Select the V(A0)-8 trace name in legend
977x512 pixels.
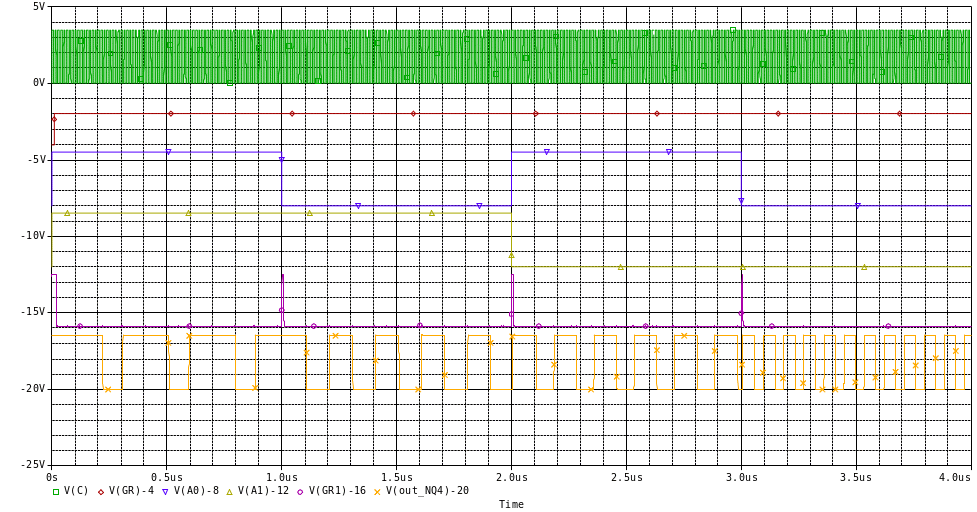pyautogui.click(x=196, y=491)
